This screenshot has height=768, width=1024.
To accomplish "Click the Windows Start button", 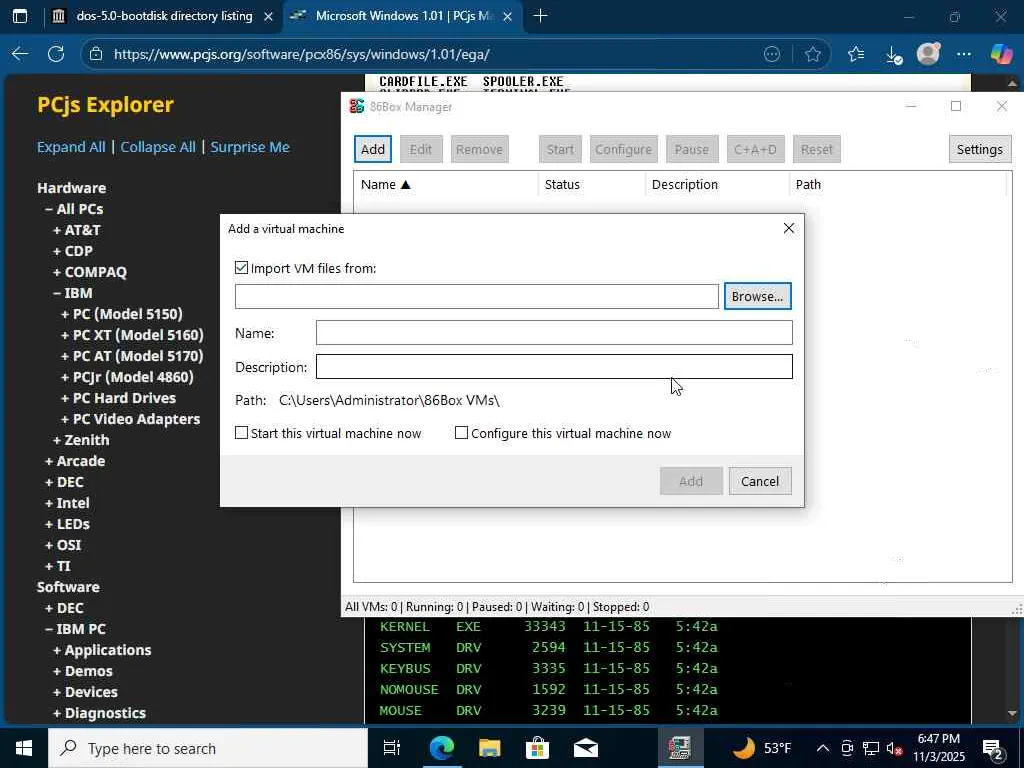I will tap(24, 748).
